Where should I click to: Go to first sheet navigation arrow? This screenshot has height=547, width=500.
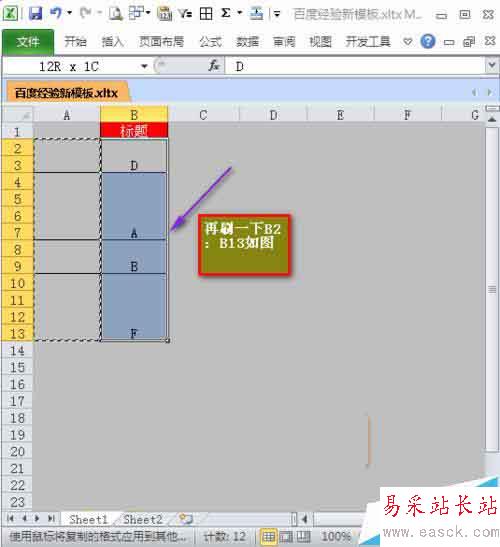coord(11,518)
